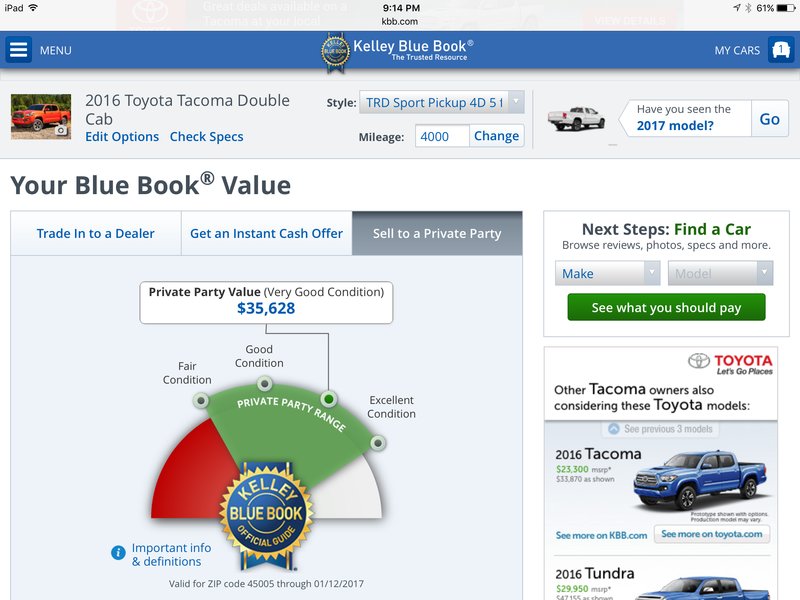This screenshot has height=600, width=800.
Task: Click the battery icon in status bar
Action: coord(786,8)
